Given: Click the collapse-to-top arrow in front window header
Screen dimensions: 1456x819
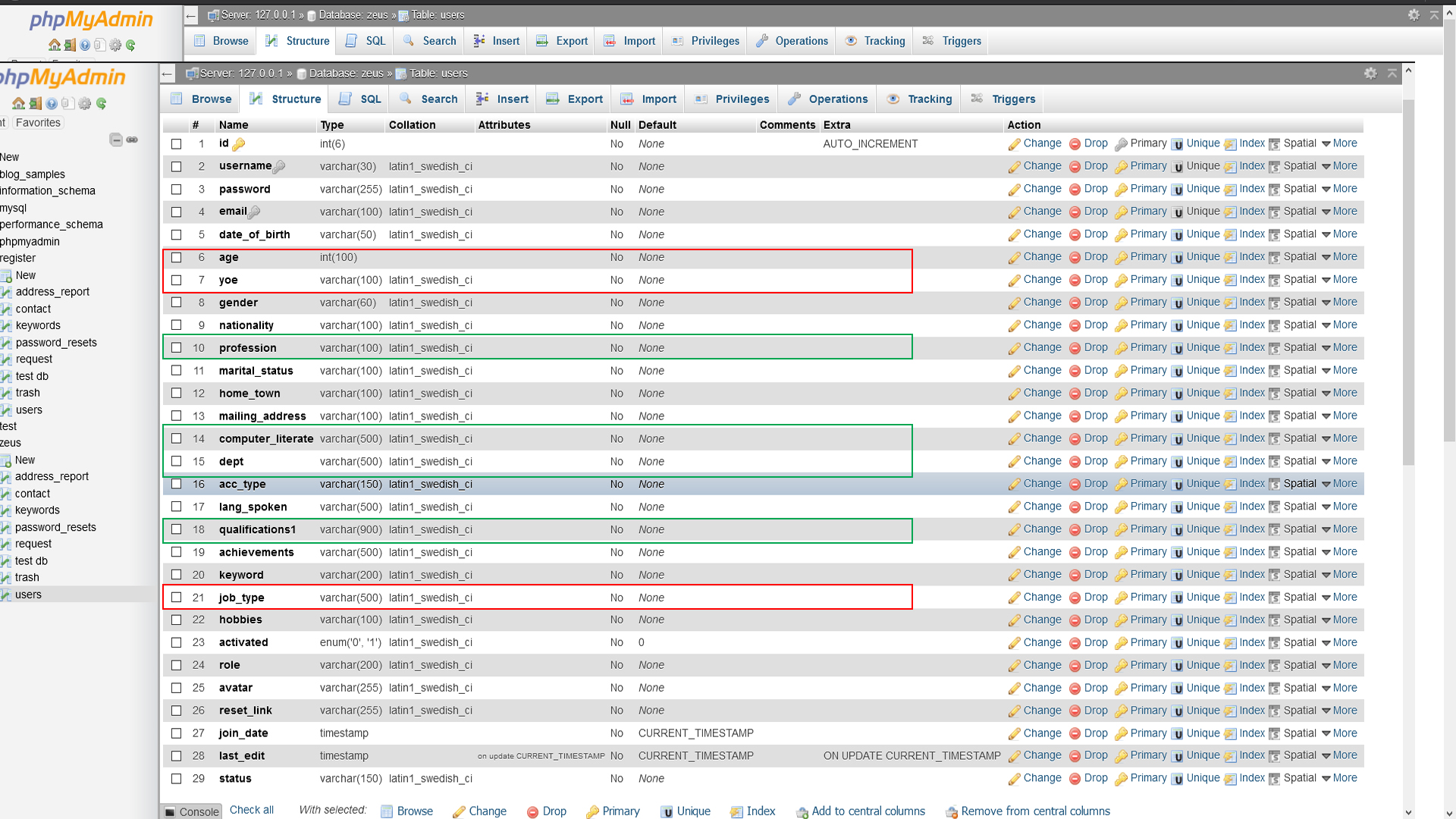Looking at the screenshot, I should (1392, 74).
